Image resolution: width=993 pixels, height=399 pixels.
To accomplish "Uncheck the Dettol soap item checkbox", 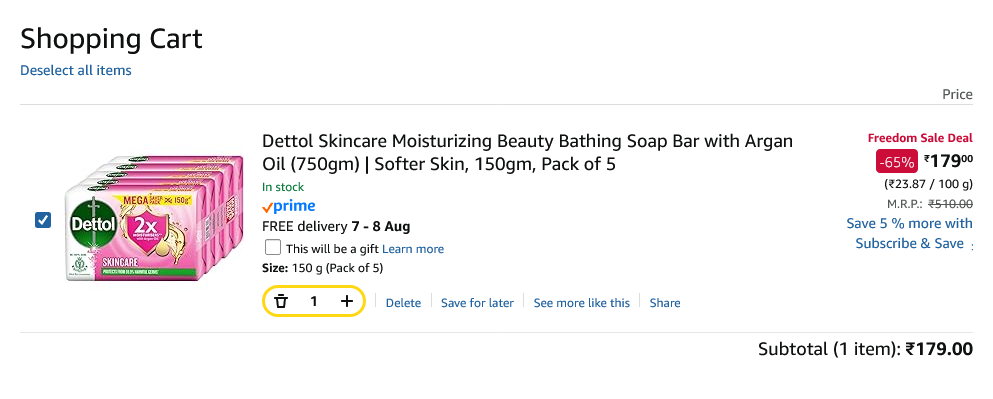I will [43, 220].
